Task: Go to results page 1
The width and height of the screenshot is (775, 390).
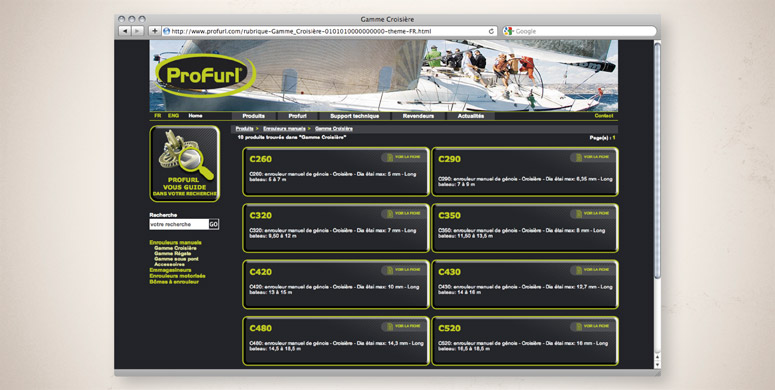Action: (x=614, y=138)
